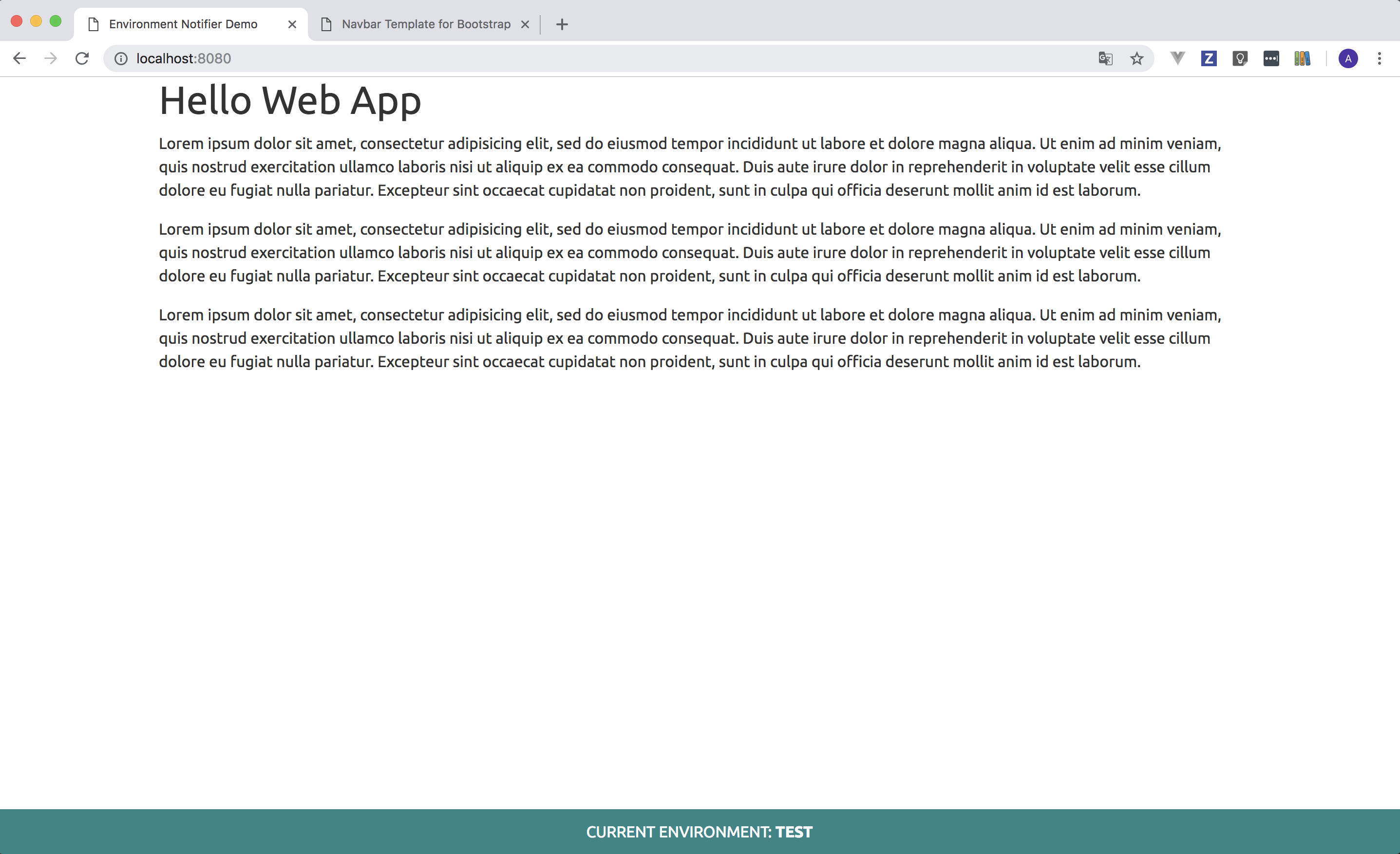The image size is (1400, 854).
Task: Open the Google Keep lightbulb extension
Action: click(x=1240, y=58)
